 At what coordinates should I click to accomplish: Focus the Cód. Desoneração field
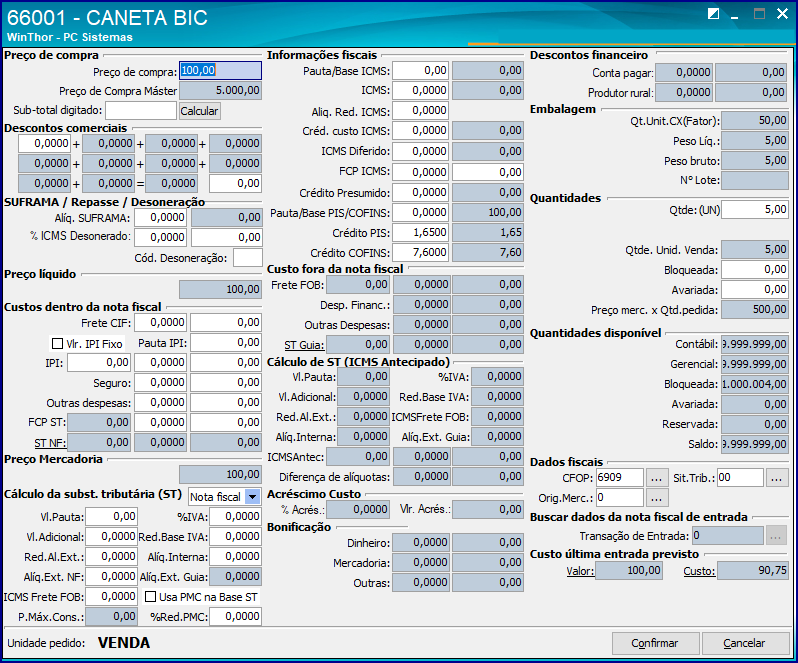tap(248, 258)
